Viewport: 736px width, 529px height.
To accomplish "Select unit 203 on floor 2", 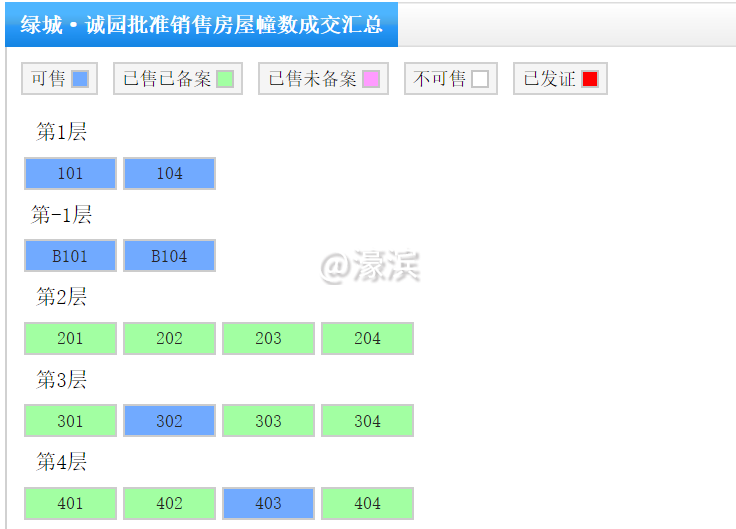I will (x=268, y=338).
